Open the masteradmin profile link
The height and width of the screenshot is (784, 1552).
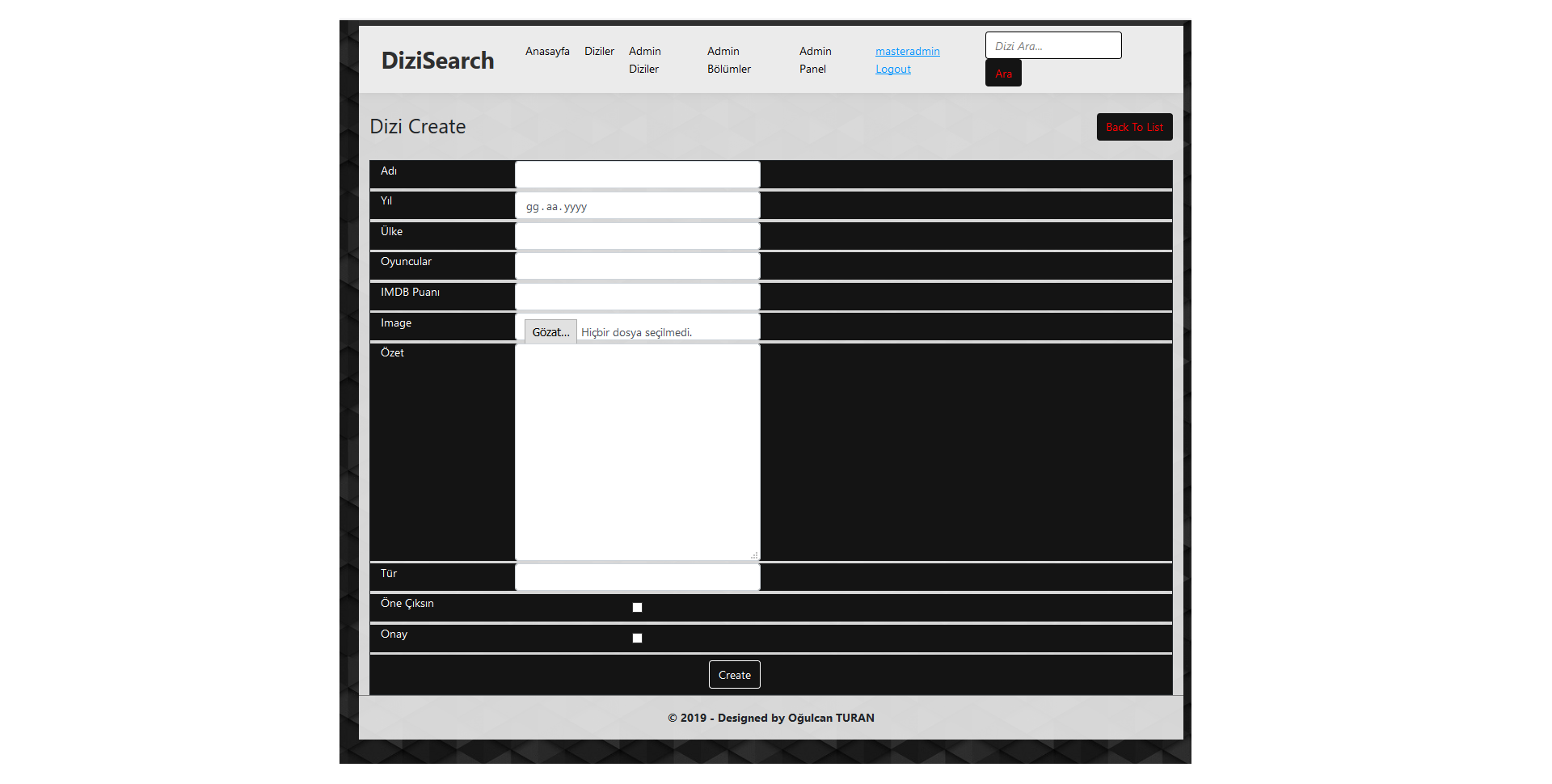tap(908, 51)
